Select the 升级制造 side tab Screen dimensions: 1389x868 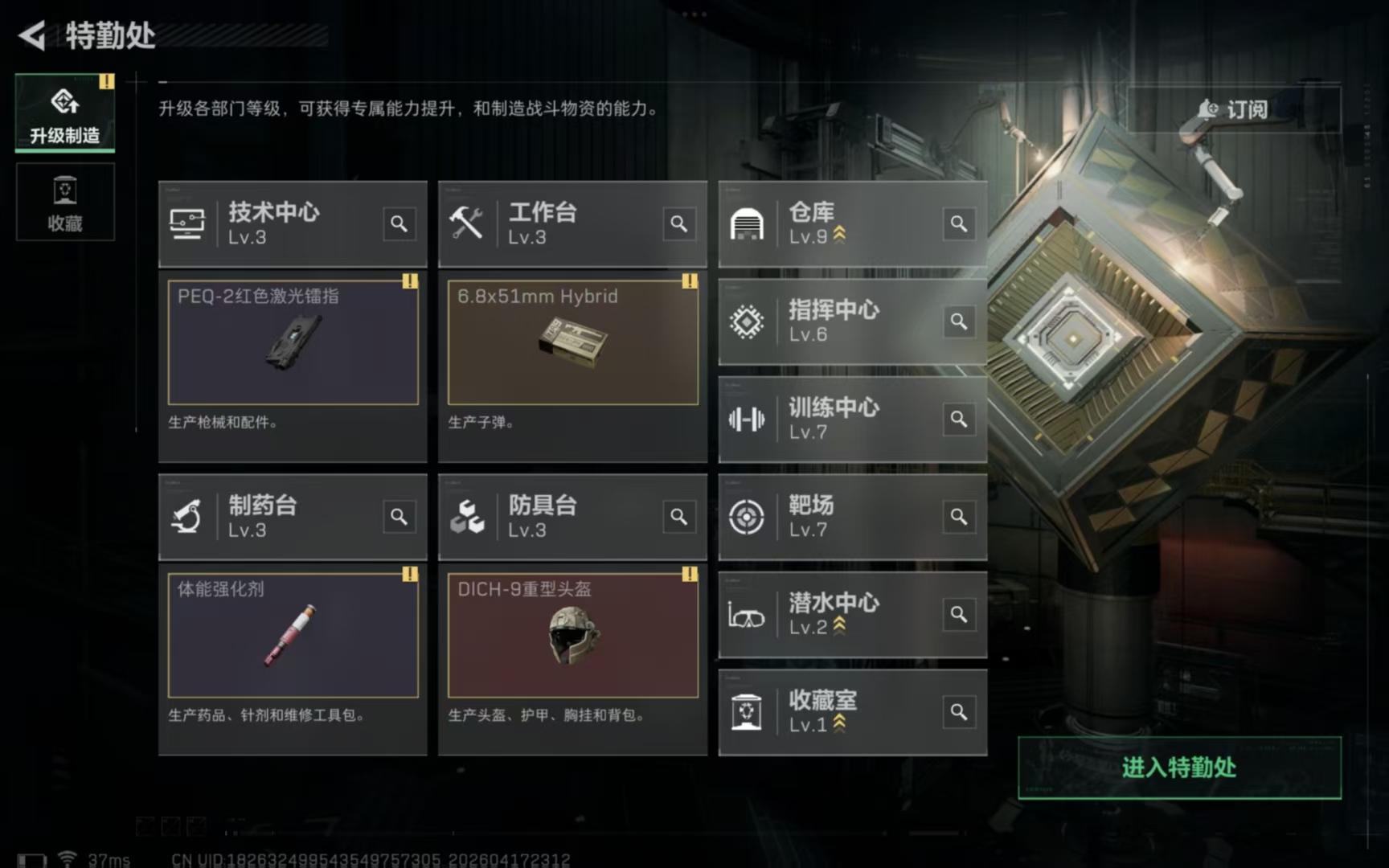coord(65,113)
